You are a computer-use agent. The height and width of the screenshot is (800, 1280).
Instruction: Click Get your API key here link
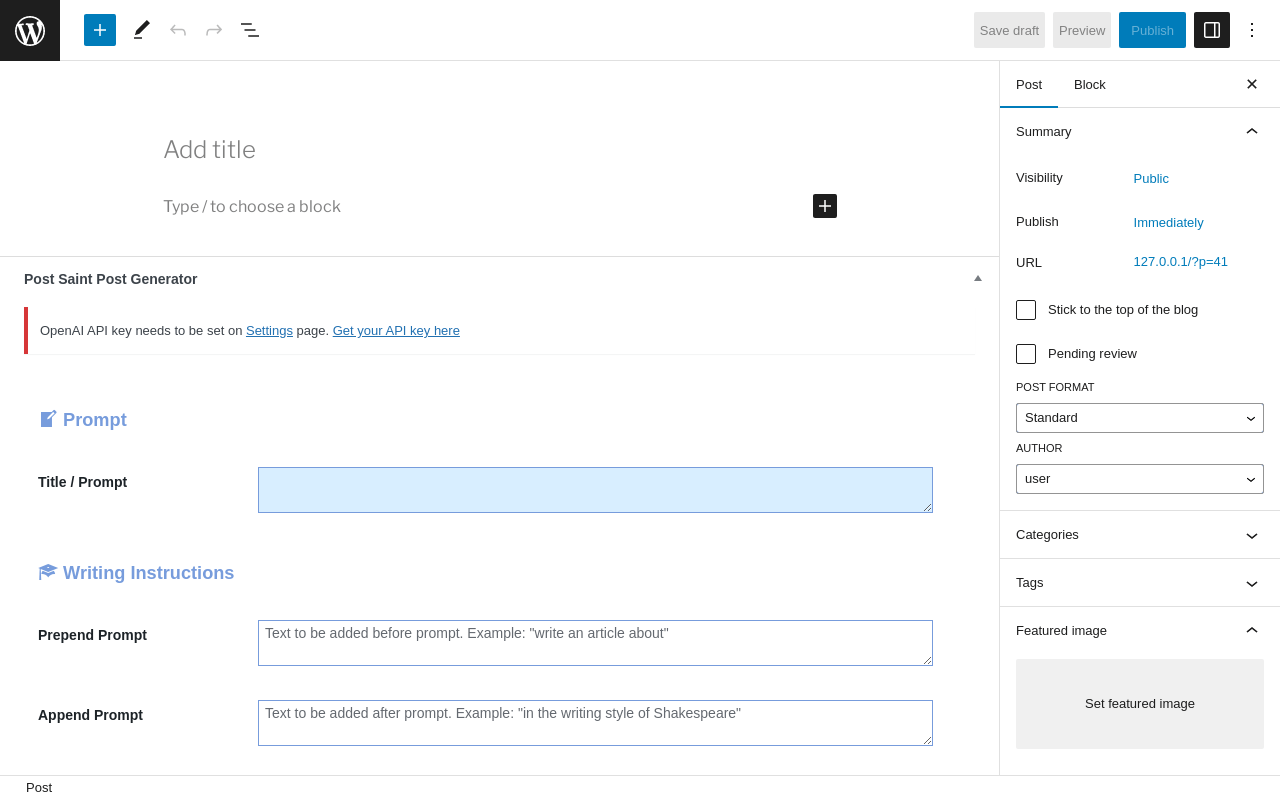(396, 330)
